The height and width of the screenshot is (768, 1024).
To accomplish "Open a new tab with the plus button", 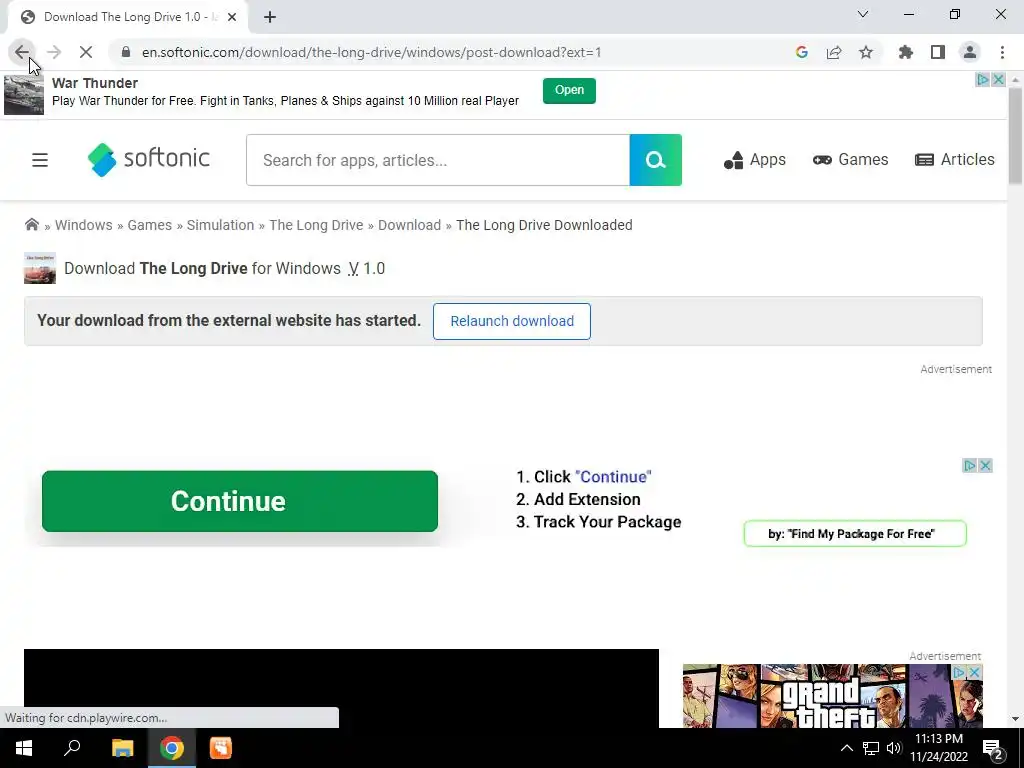I will (x=270, y=17).
